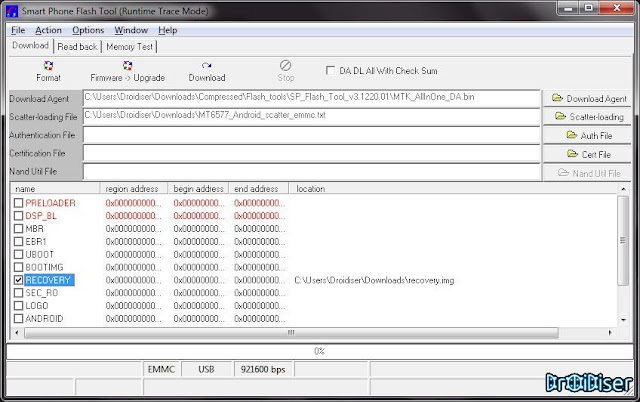The height and width of the screenshot is (402, 640).
Task: Select the ANDROID row name
Action: pos(44,318)
